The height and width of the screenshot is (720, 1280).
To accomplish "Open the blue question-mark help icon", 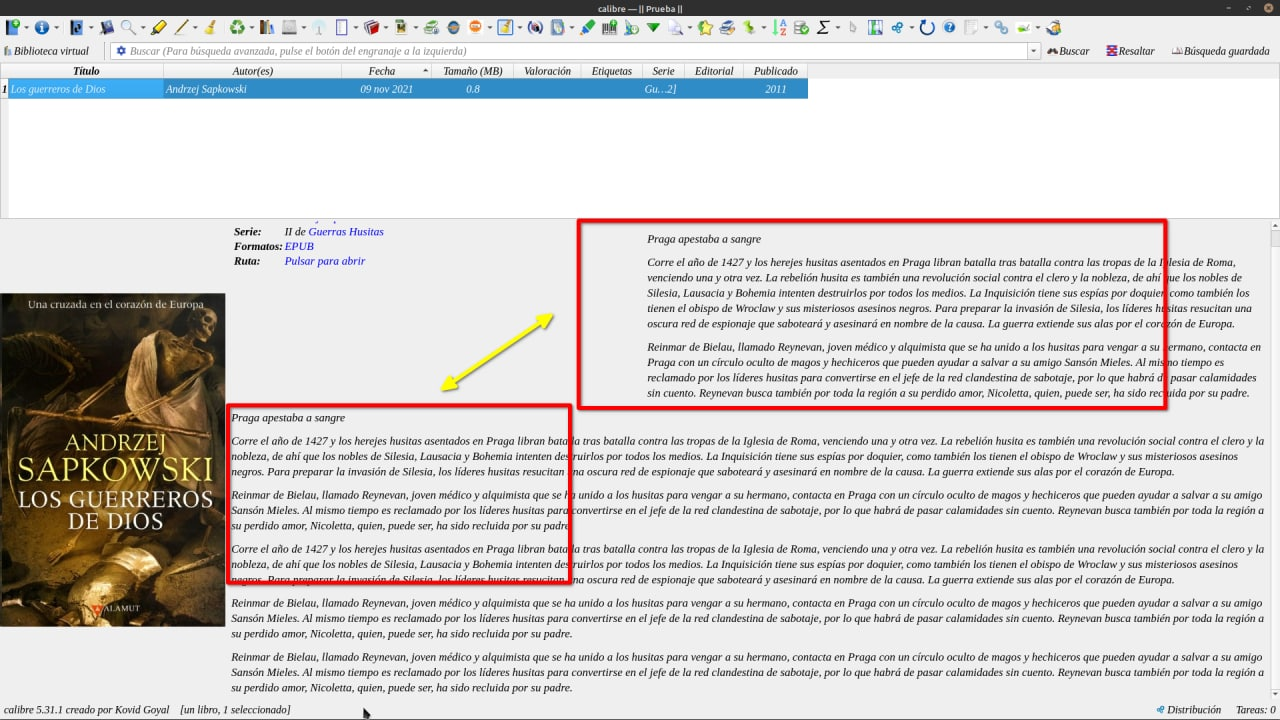I will 949,28.
